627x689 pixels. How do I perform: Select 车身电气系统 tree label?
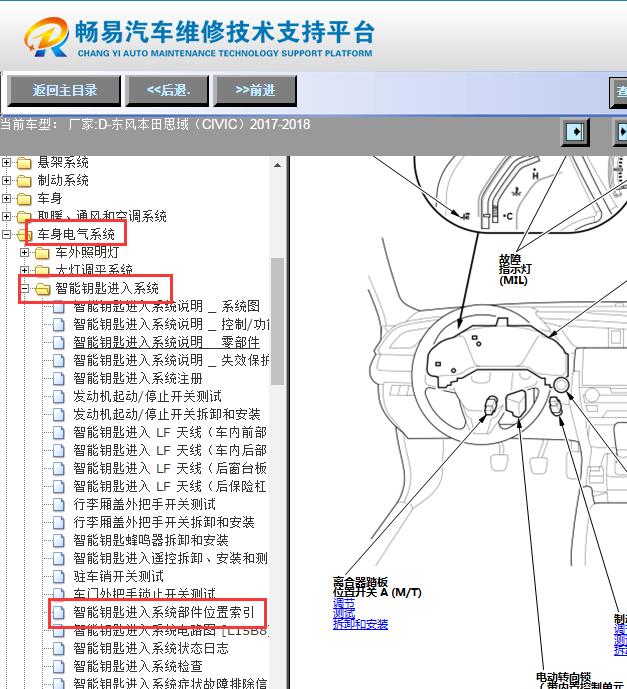[76, 234]
